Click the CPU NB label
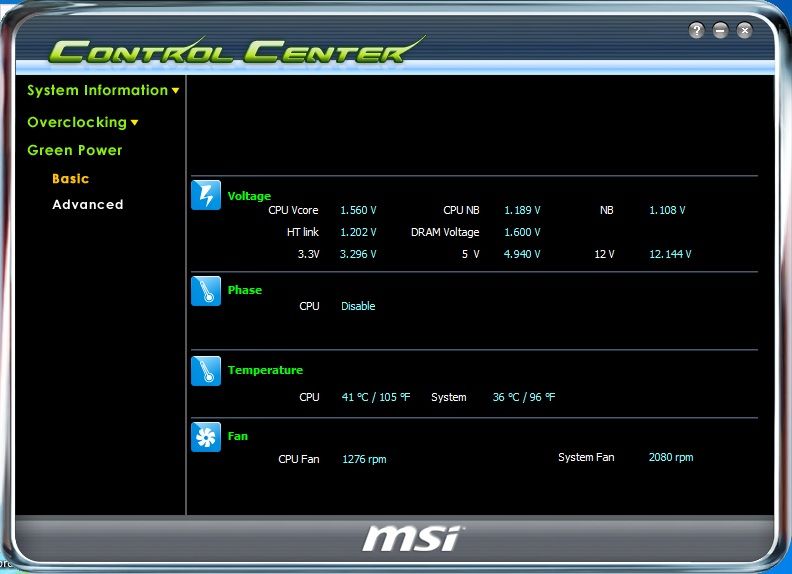This screenshot has width=792, height=574. pos(461,210)
